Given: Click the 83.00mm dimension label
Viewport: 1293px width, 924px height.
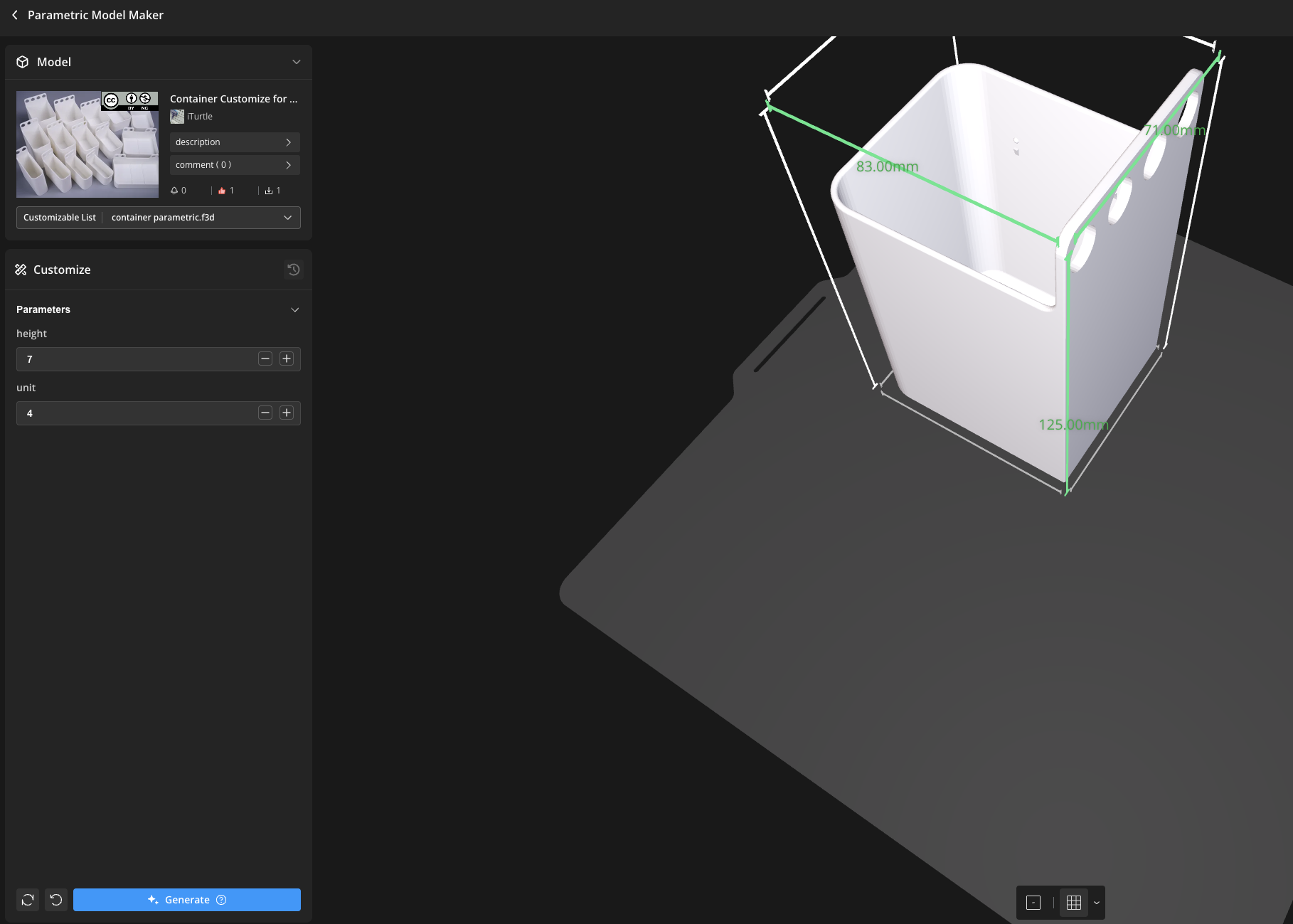Looking at the screenshot, I should click(887, 166).
